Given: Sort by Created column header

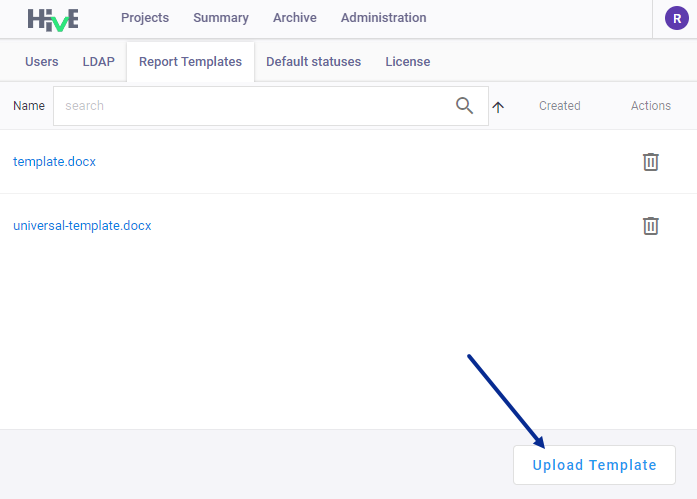Looking at the screenshot, I should point(560,106).
